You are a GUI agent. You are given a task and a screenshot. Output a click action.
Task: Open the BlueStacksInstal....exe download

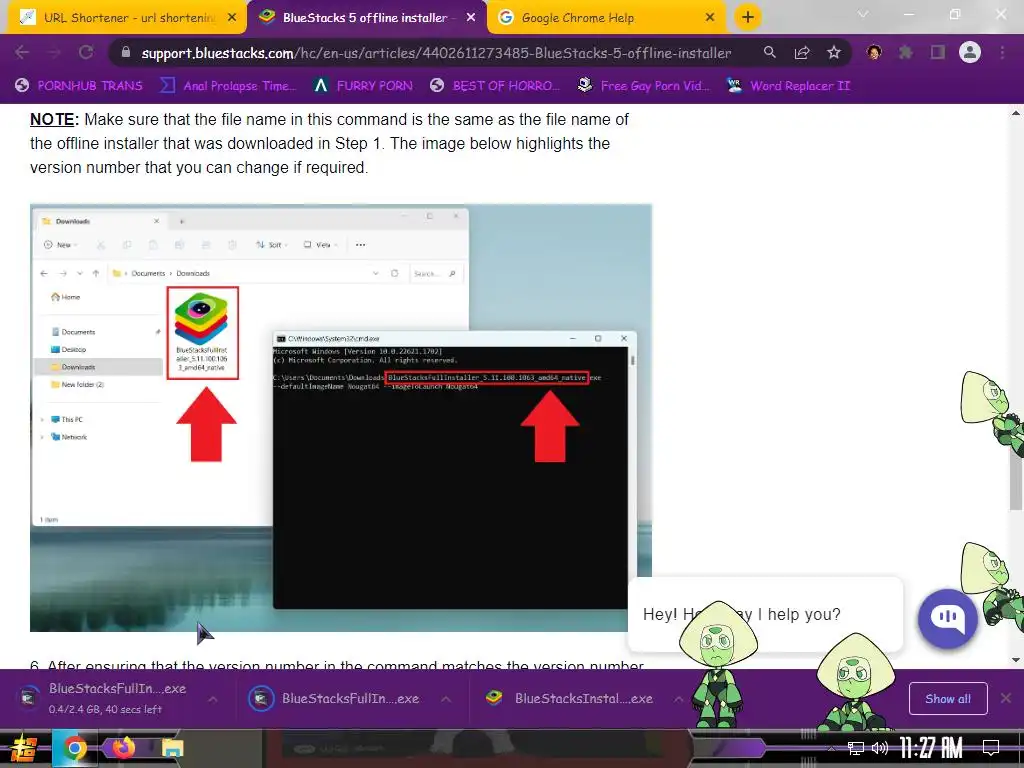point(569,698)
